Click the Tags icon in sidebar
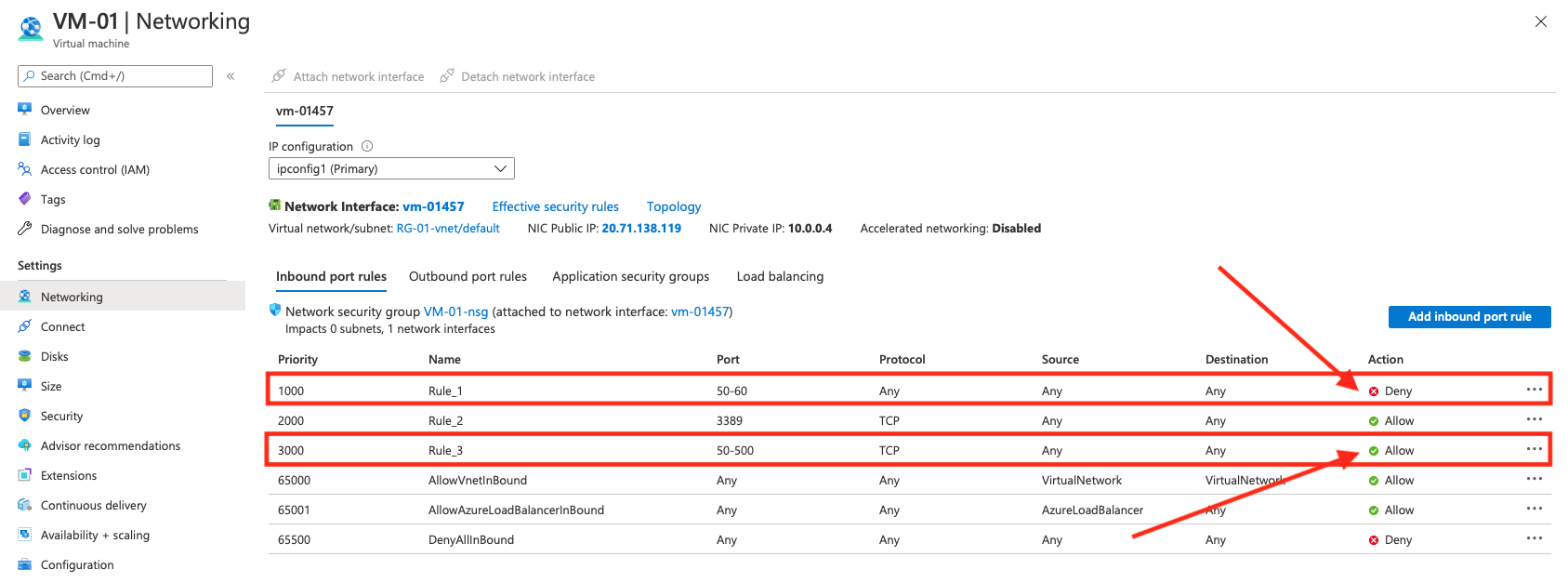The height and width of the screenshot is (583, 1568). (25, 199)
